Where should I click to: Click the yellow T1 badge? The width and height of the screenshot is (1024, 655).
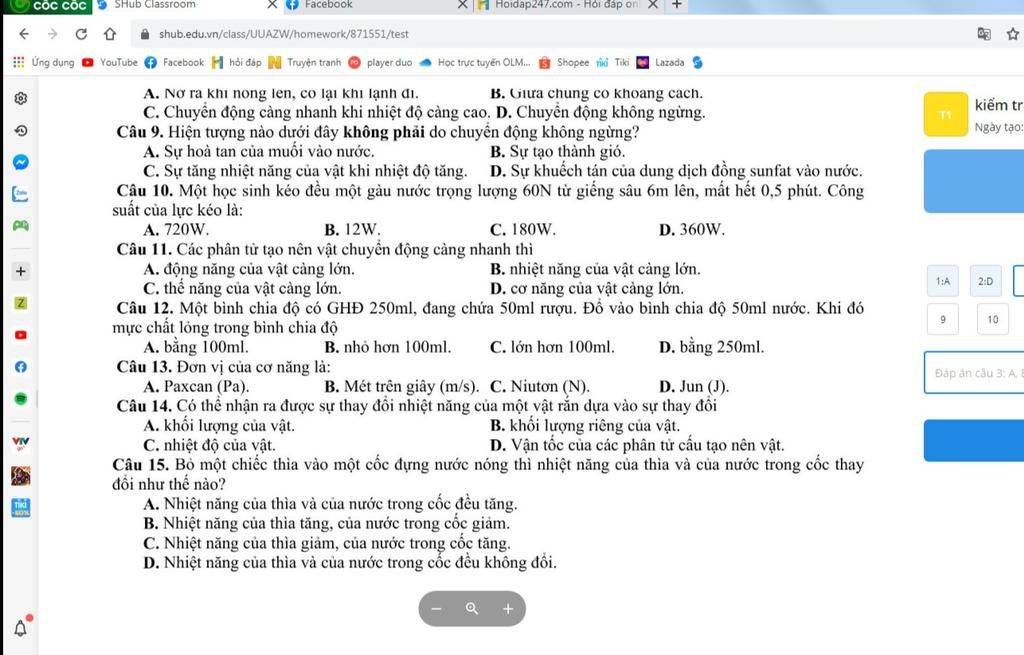(x=946, y=115)
